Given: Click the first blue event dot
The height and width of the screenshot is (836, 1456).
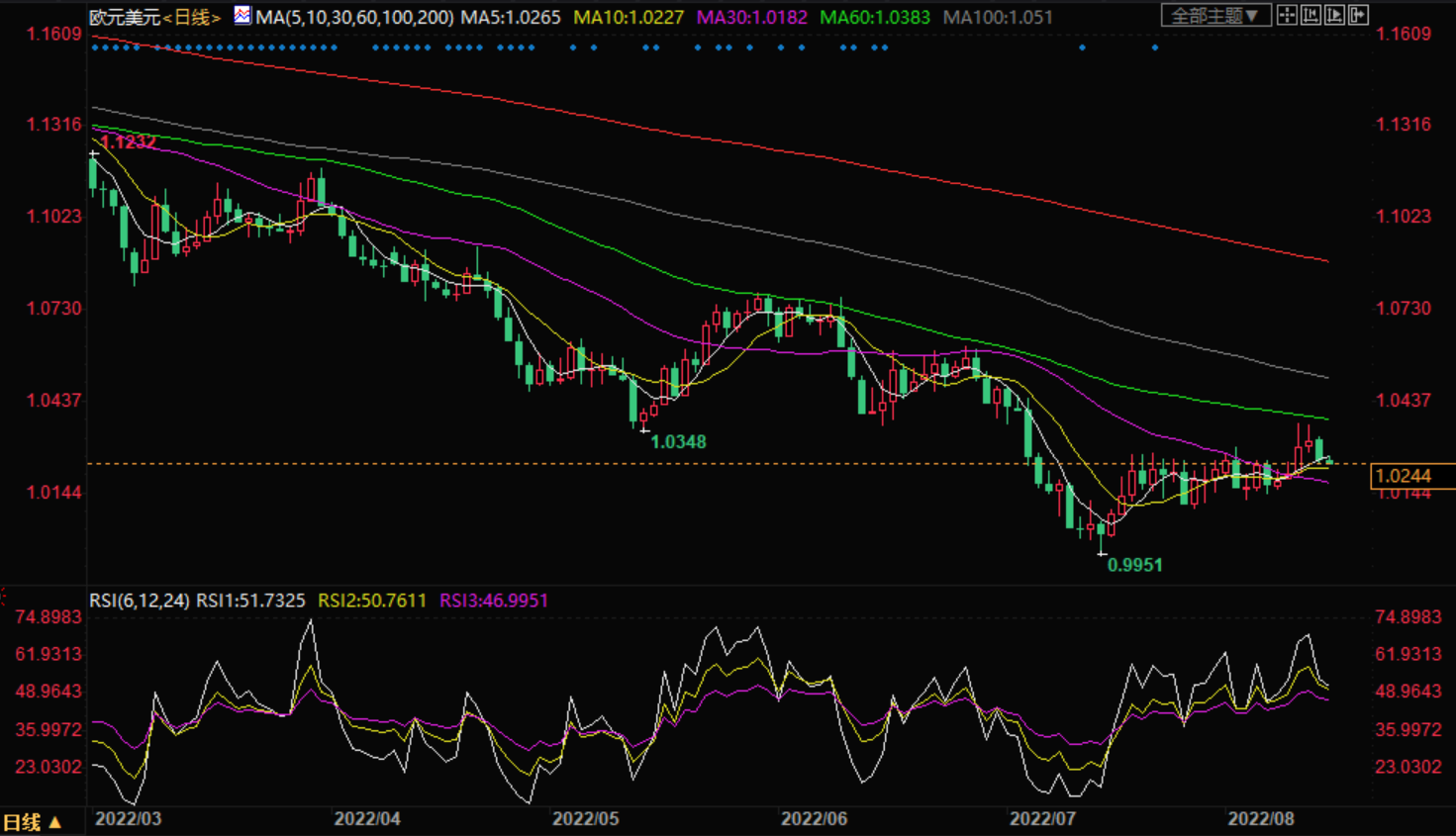Looking at the screenshot, I should (94, 47).
